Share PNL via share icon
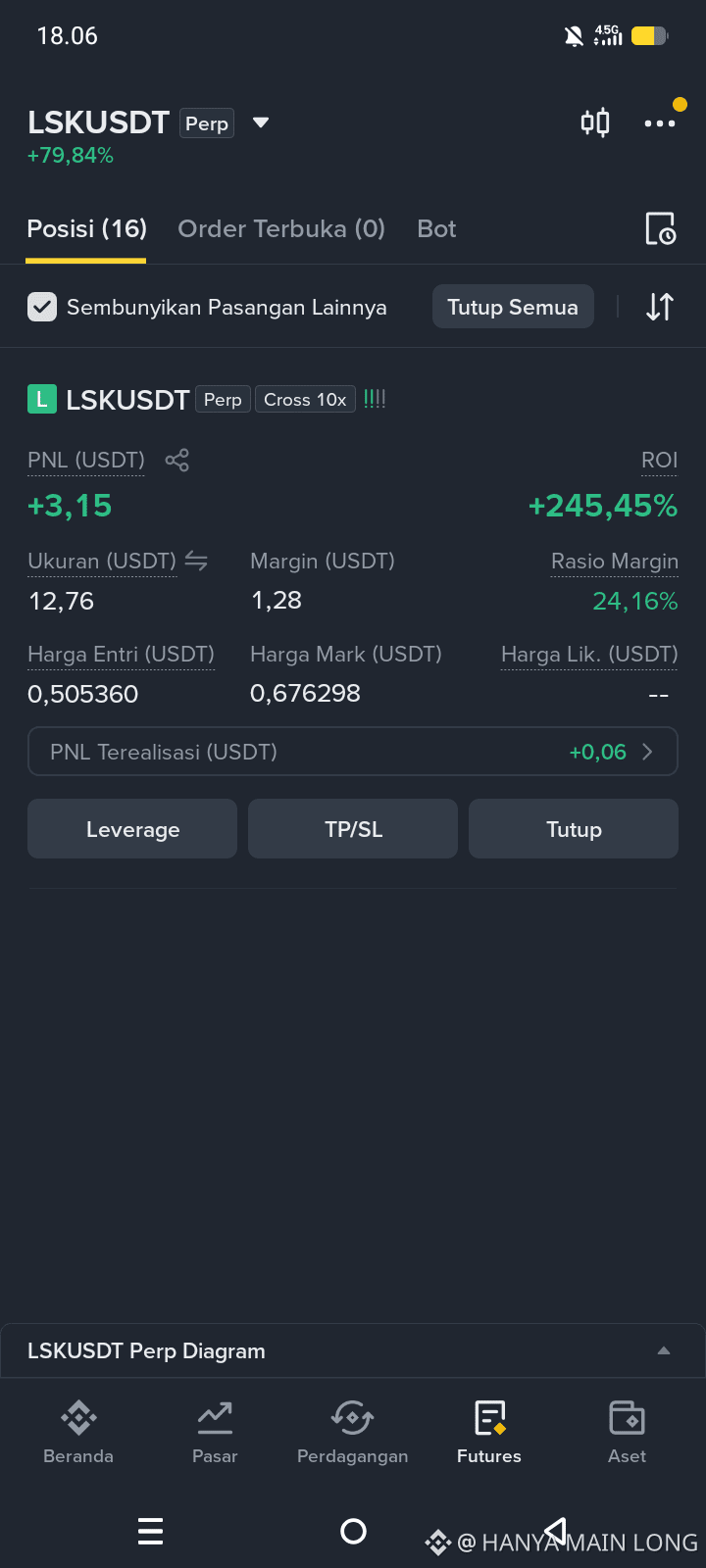Viewport: 706px width, 1568px height. click(176, 460)
